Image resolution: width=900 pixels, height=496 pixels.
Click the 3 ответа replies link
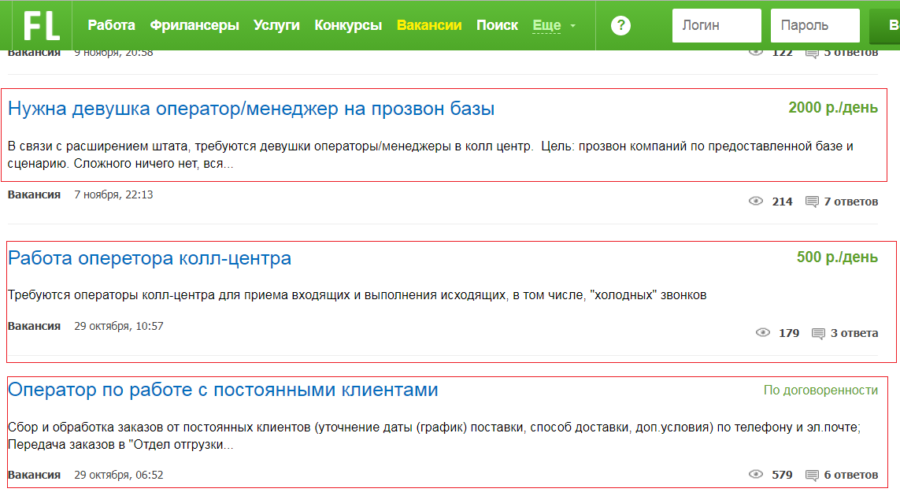pyautogui.click(x=854, y=333)
